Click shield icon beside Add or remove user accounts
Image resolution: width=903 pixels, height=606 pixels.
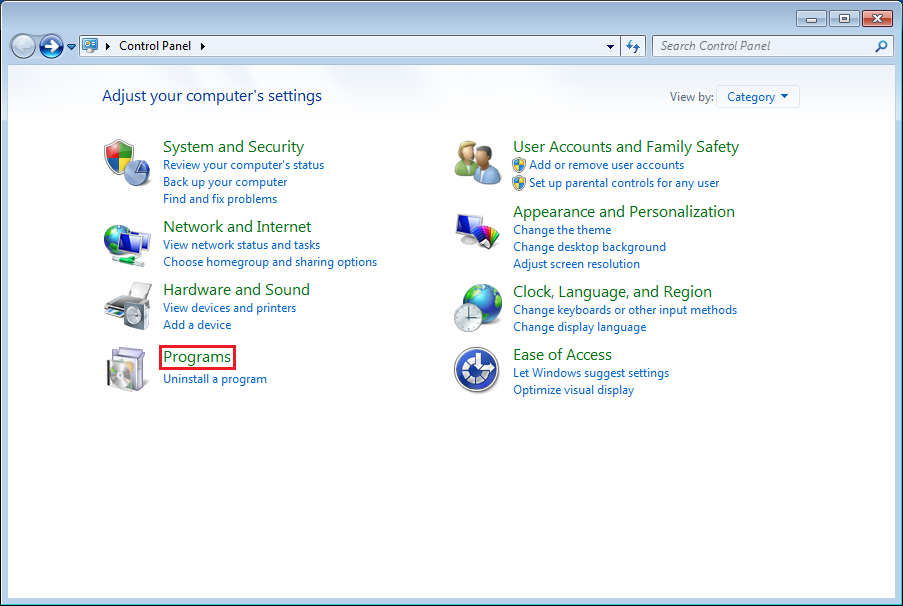[519, 165]
